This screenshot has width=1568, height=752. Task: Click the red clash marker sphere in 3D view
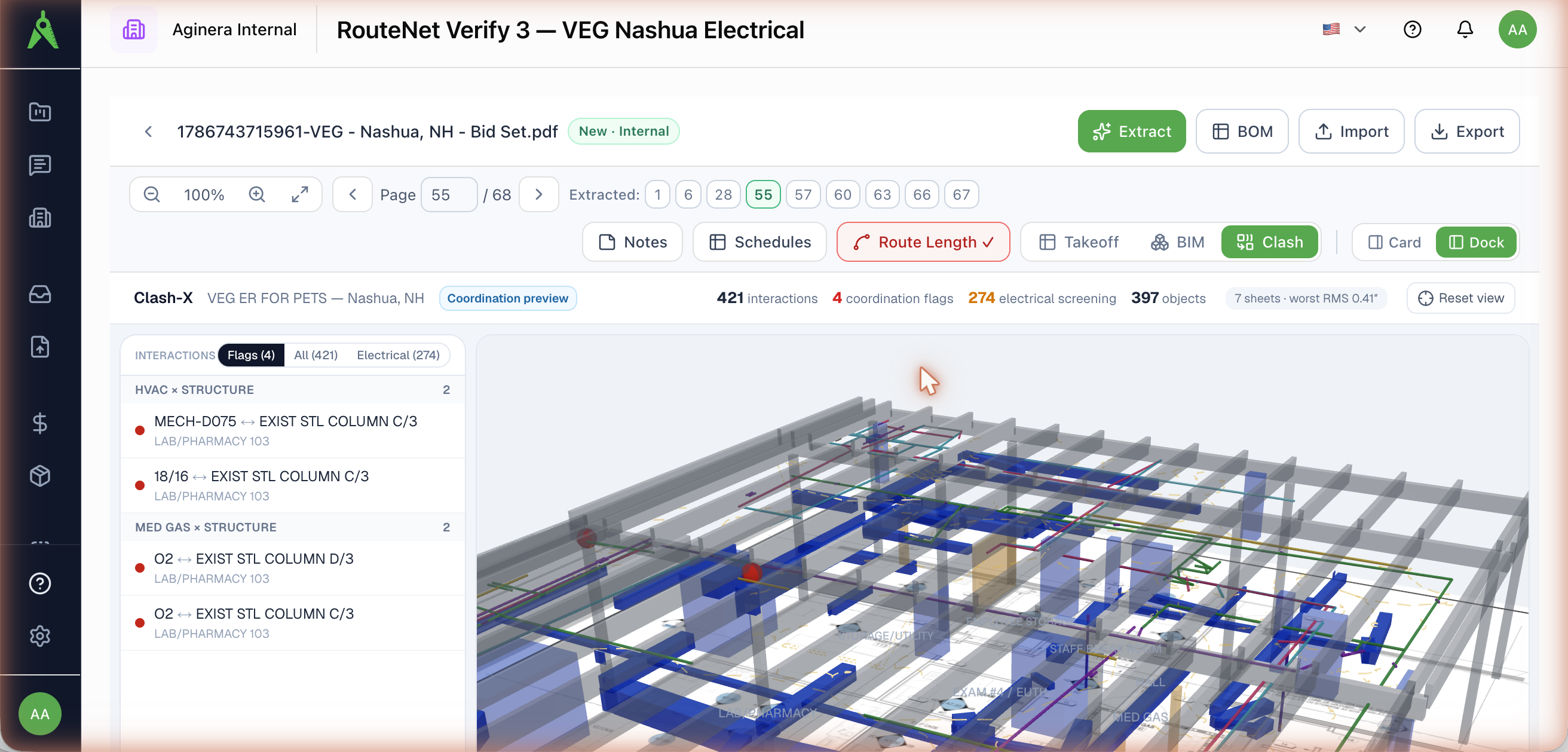[x=752, y=573]
